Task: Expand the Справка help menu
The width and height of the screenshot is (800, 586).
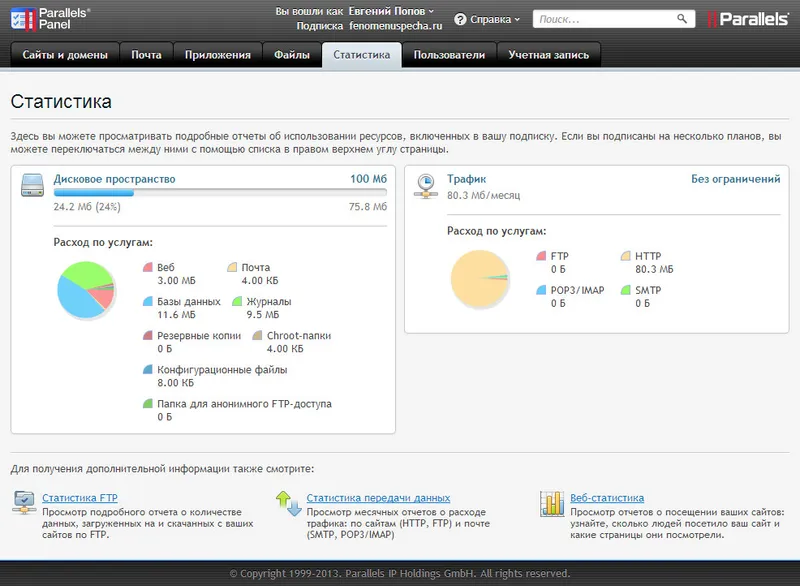Action: click(495, 19)
